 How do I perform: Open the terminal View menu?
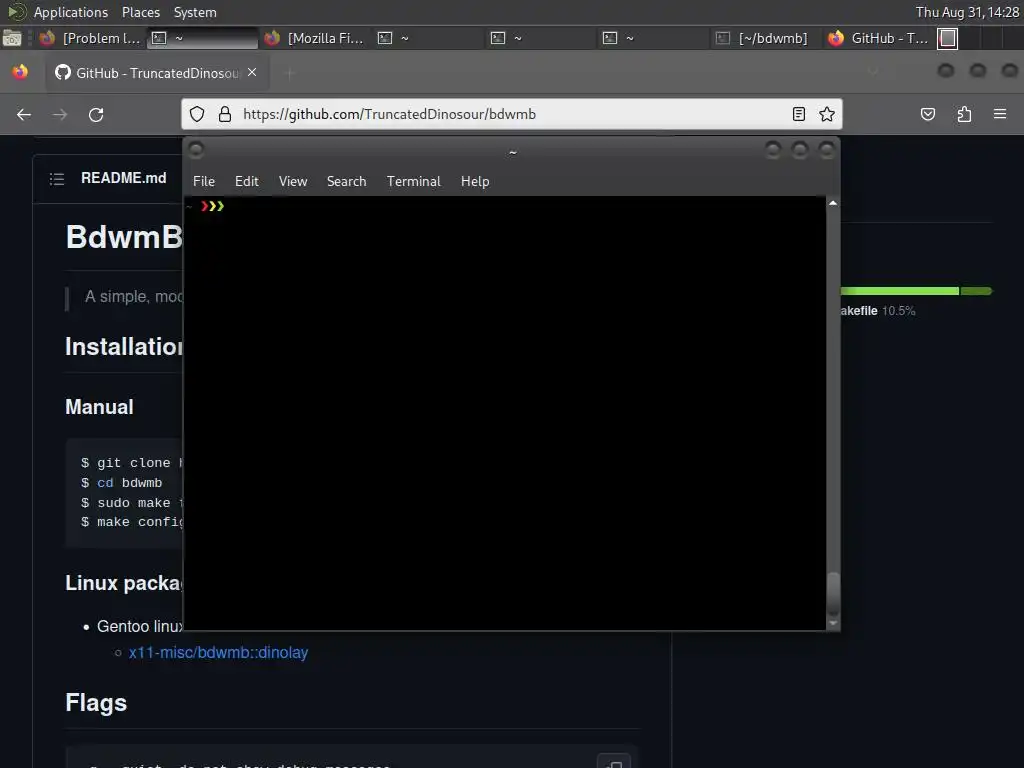click(293, 182)
